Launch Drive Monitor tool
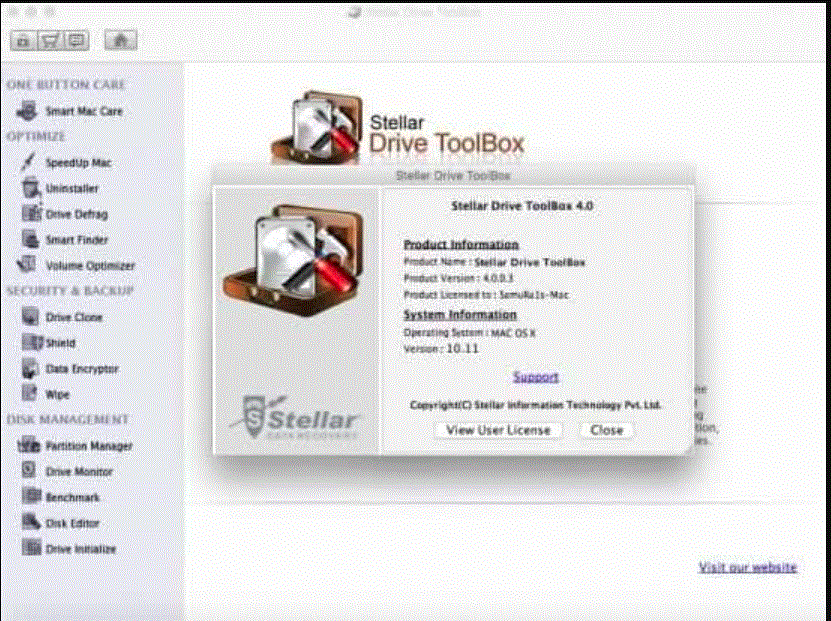Image resolution: width=831 pixels, height=621 pixels. tap(67, 471)
